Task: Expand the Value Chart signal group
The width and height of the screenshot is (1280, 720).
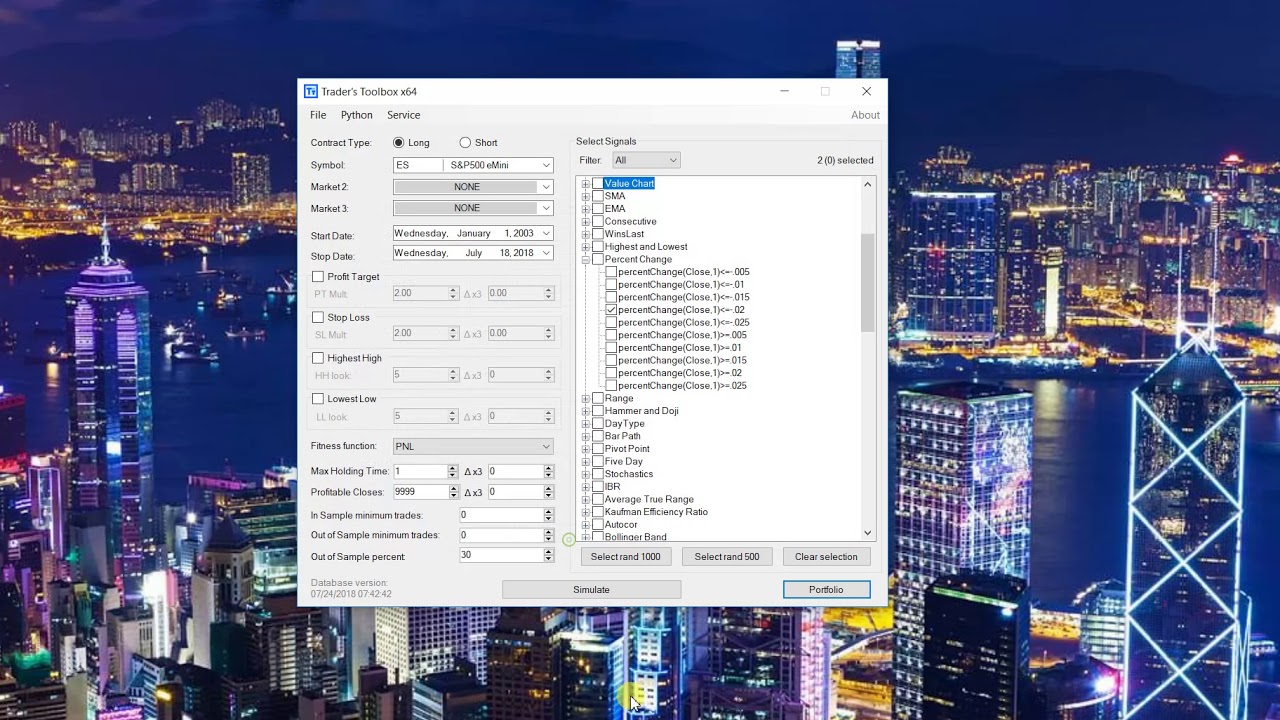Action: point(585,184)
